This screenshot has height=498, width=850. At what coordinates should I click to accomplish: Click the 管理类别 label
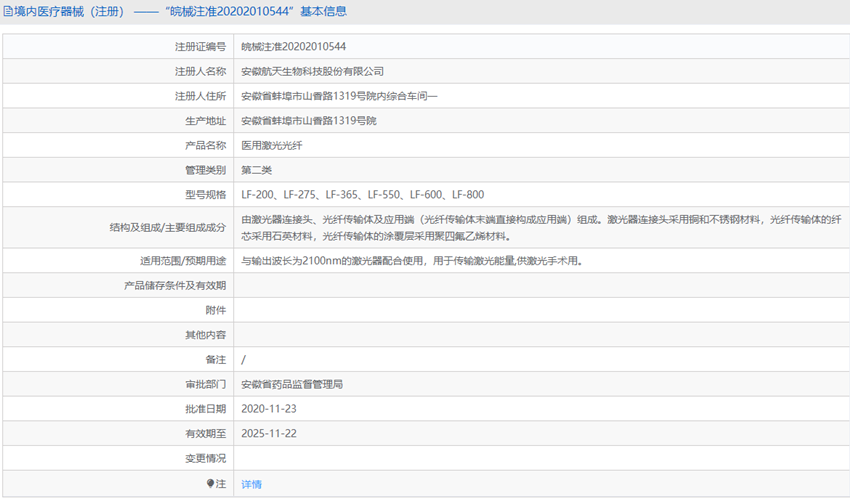205,170
